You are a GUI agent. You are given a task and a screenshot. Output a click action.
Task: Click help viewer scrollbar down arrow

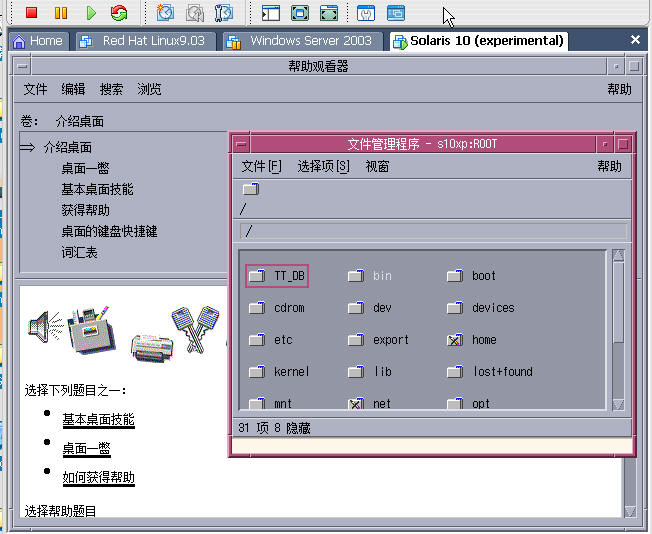630,512
